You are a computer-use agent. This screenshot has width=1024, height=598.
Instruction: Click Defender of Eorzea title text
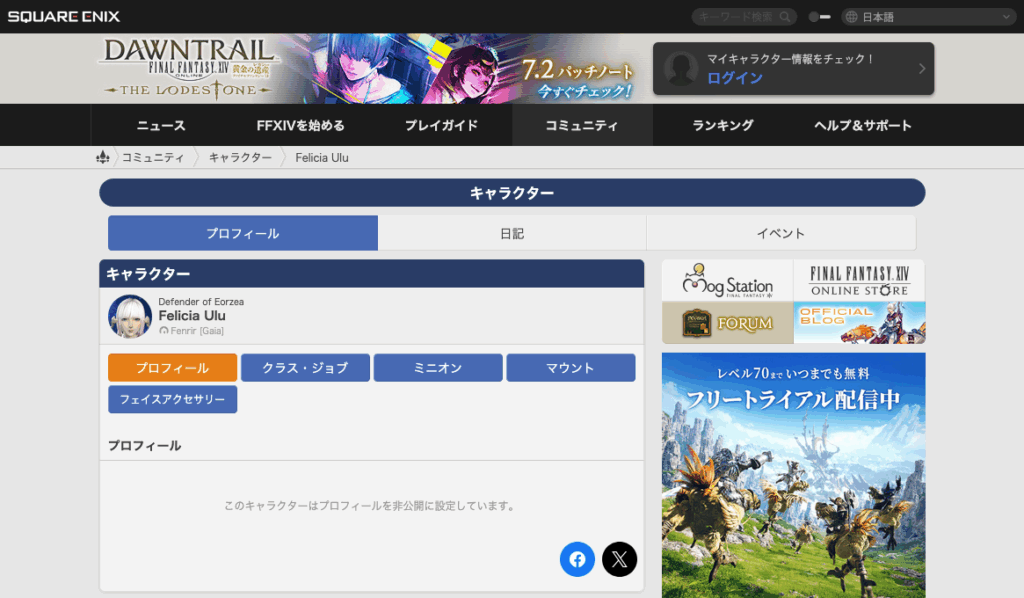(201, 302)
